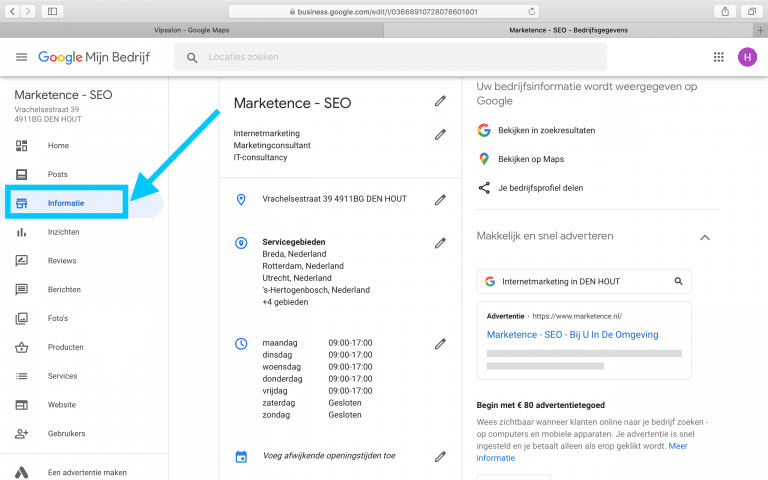Open the Google apps grid
This screenshot has width=768, height=480.
(x=718, y=57)
